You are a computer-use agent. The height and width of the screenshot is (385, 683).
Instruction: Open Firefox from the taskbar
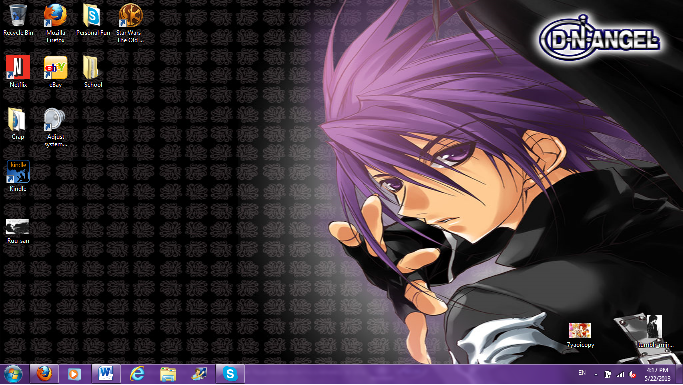[44, 374]
